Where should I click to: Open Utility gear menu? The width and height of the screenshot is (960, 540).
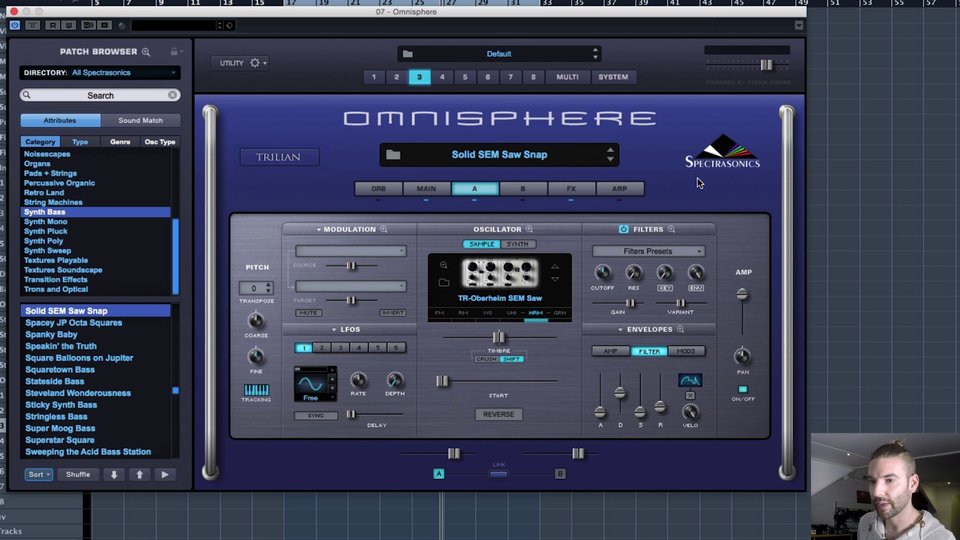(x=255, y=62)
